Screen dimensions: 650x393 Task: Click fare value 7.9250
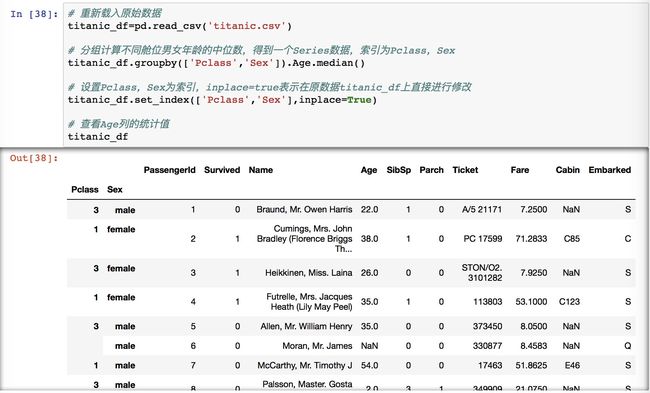coord(534,273)
